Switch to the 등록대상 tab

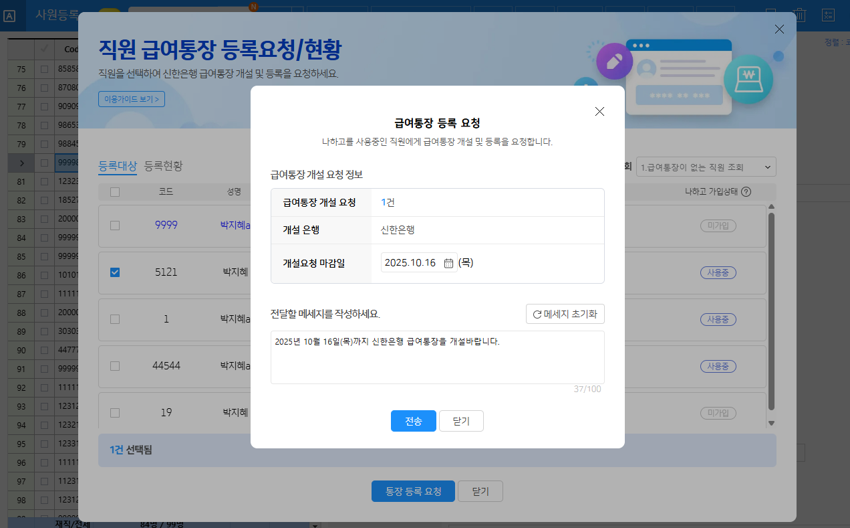click(x=118, y=166)
